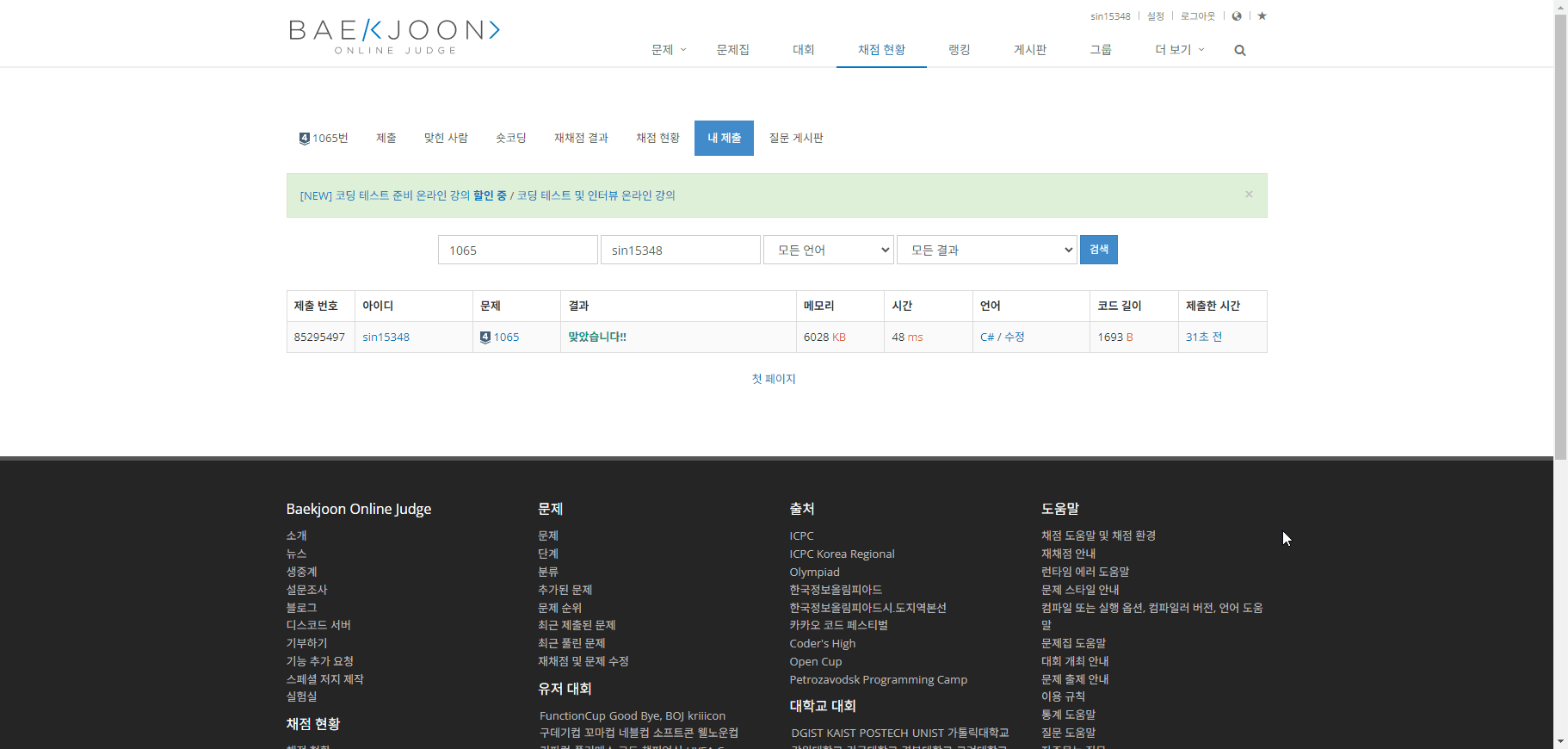Switch to the 질문 게시판 tab
This screenshot has width=1568, height=749.
[x=796, y=138]
